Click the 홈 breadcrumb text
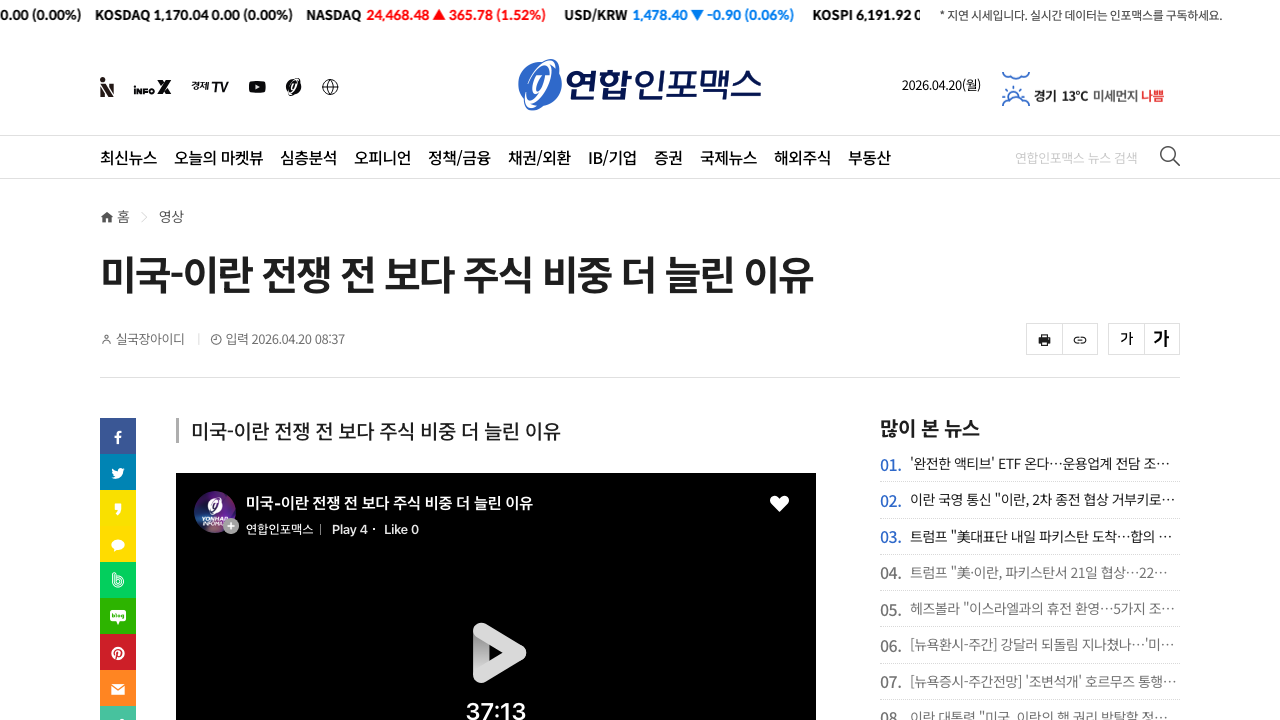This screenshot has height=720, width=1280. tap(123, 217)
